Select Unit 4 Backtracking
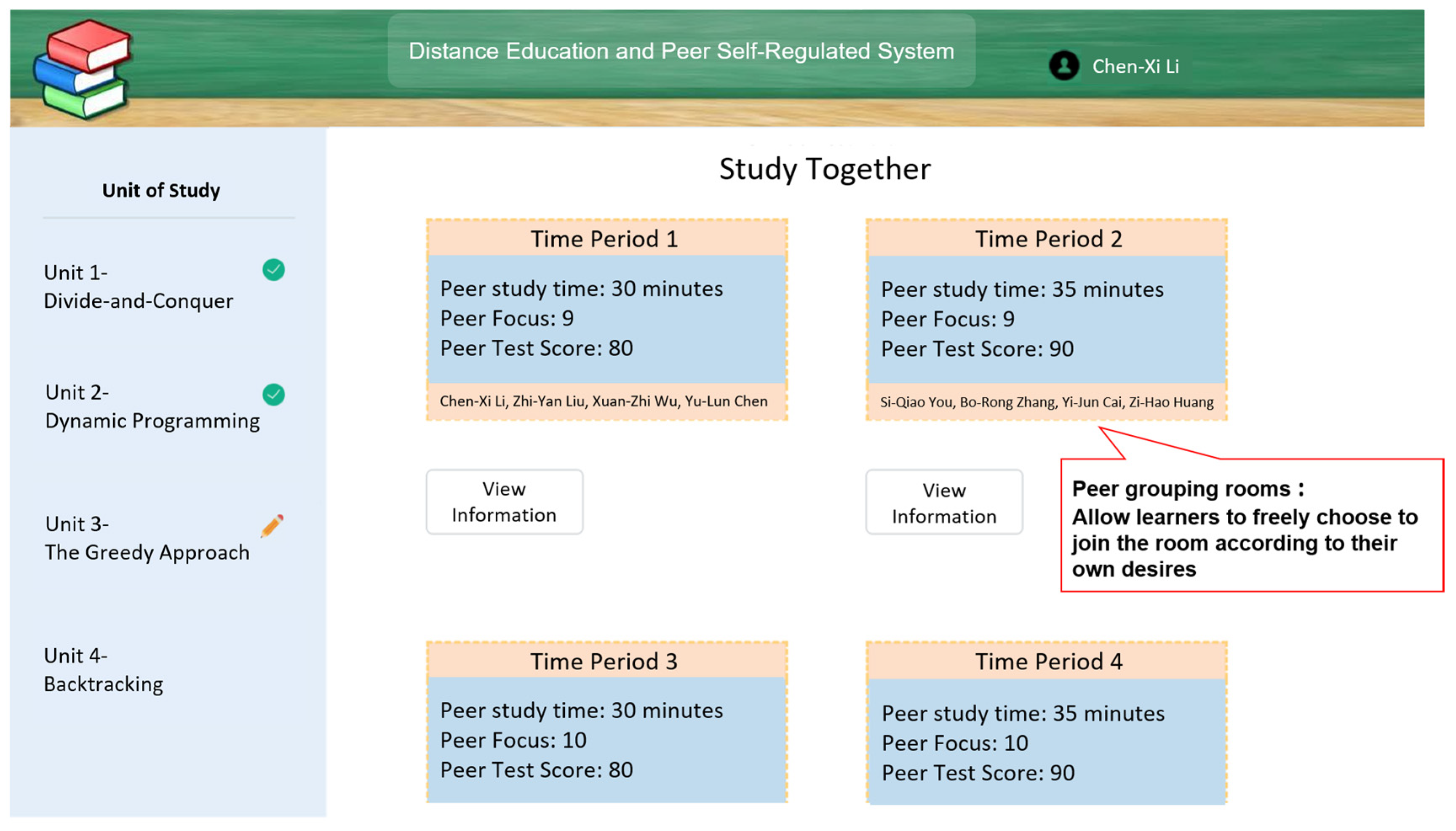Viewport: 1456px width, 831px height. pos(103,669)
